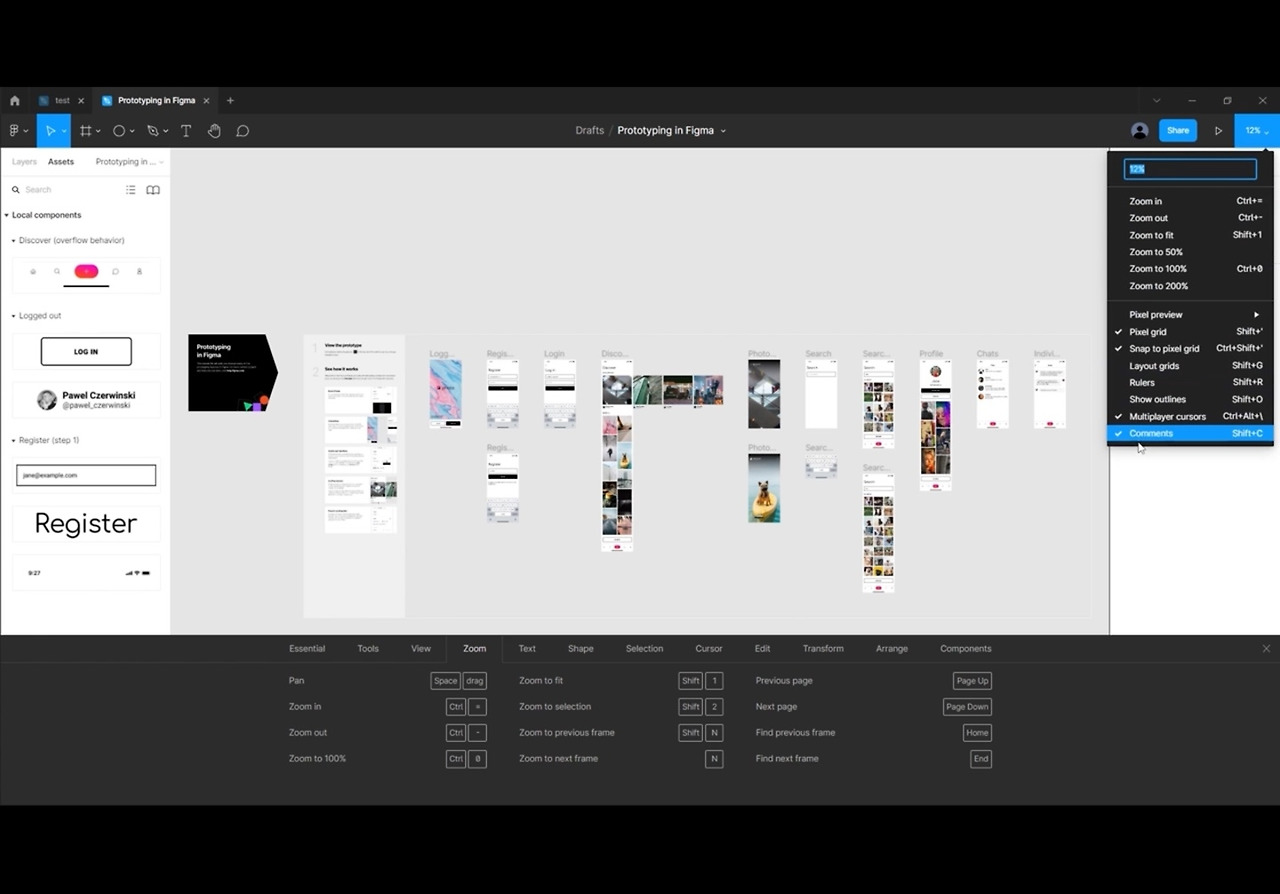Open the 12% zoom dropdown

[x=1257, y=131]
